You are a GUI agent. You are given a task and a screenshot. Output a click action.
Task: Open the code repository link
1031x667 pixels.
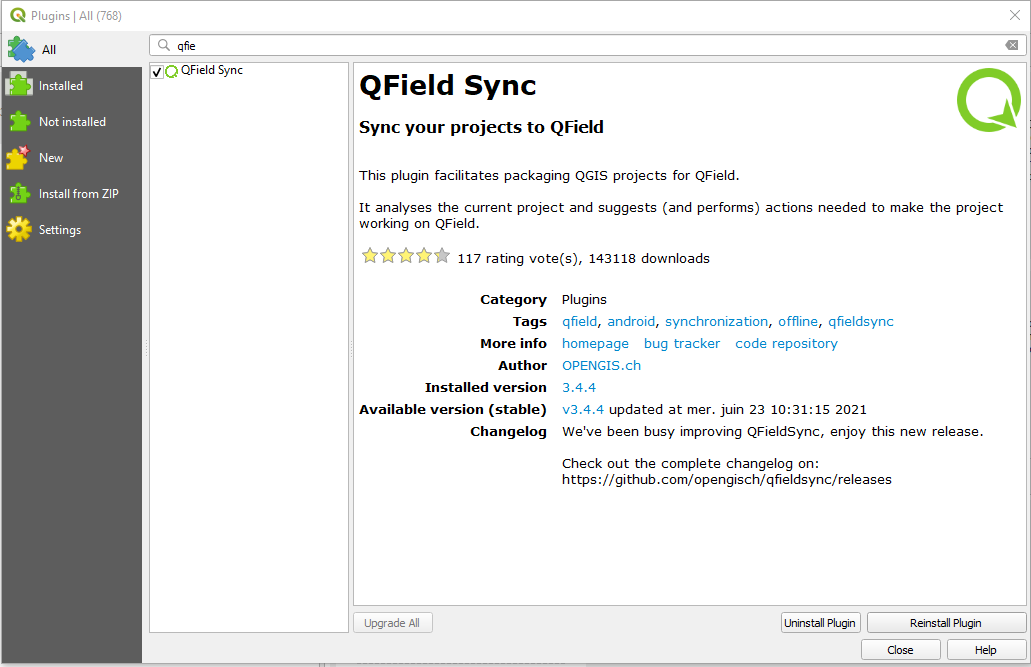coord(786,343)
